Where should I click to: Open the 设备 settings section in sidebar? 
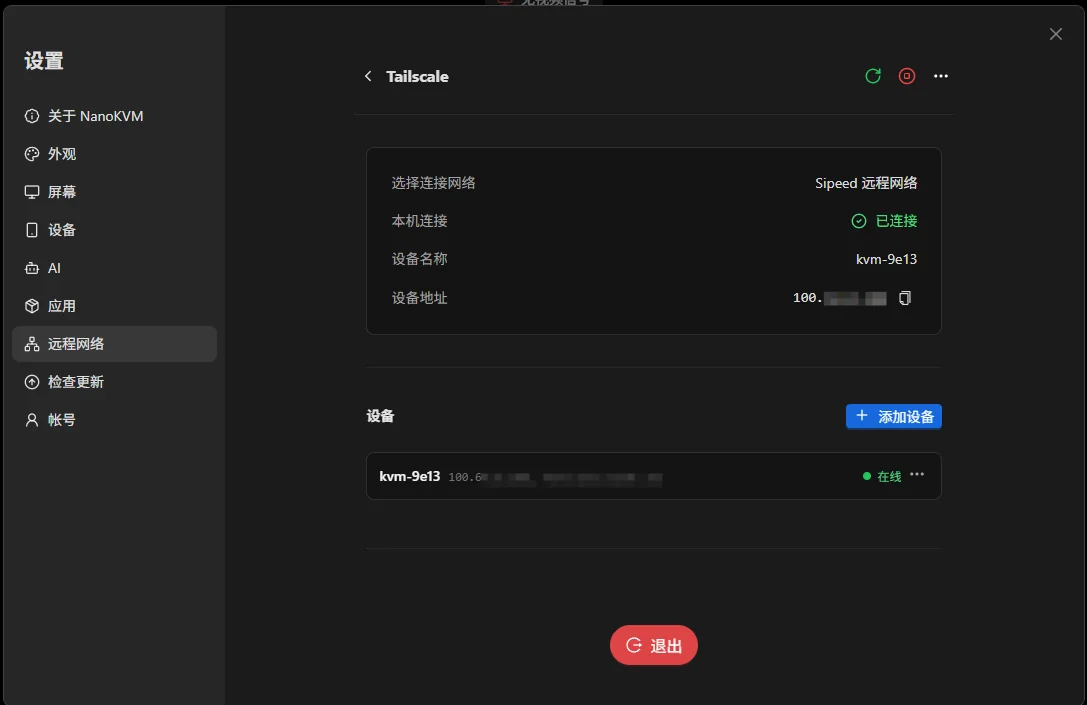click(114, 230)
